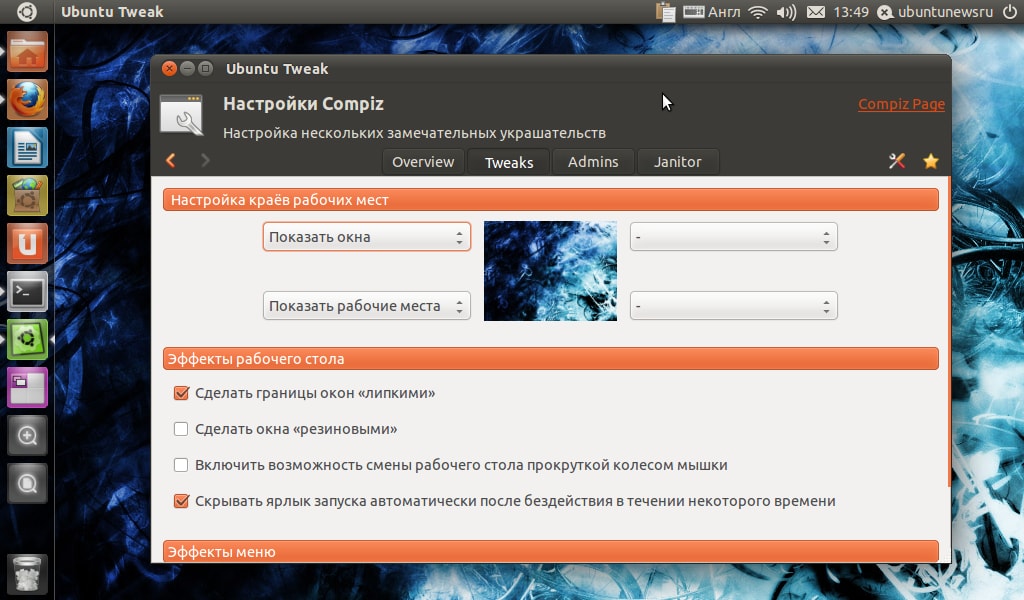Click the Ubuntu Tweak title in top panel
Image resolution: width=1024 pixels, height=600 pixels.
[x=112, y=12]
